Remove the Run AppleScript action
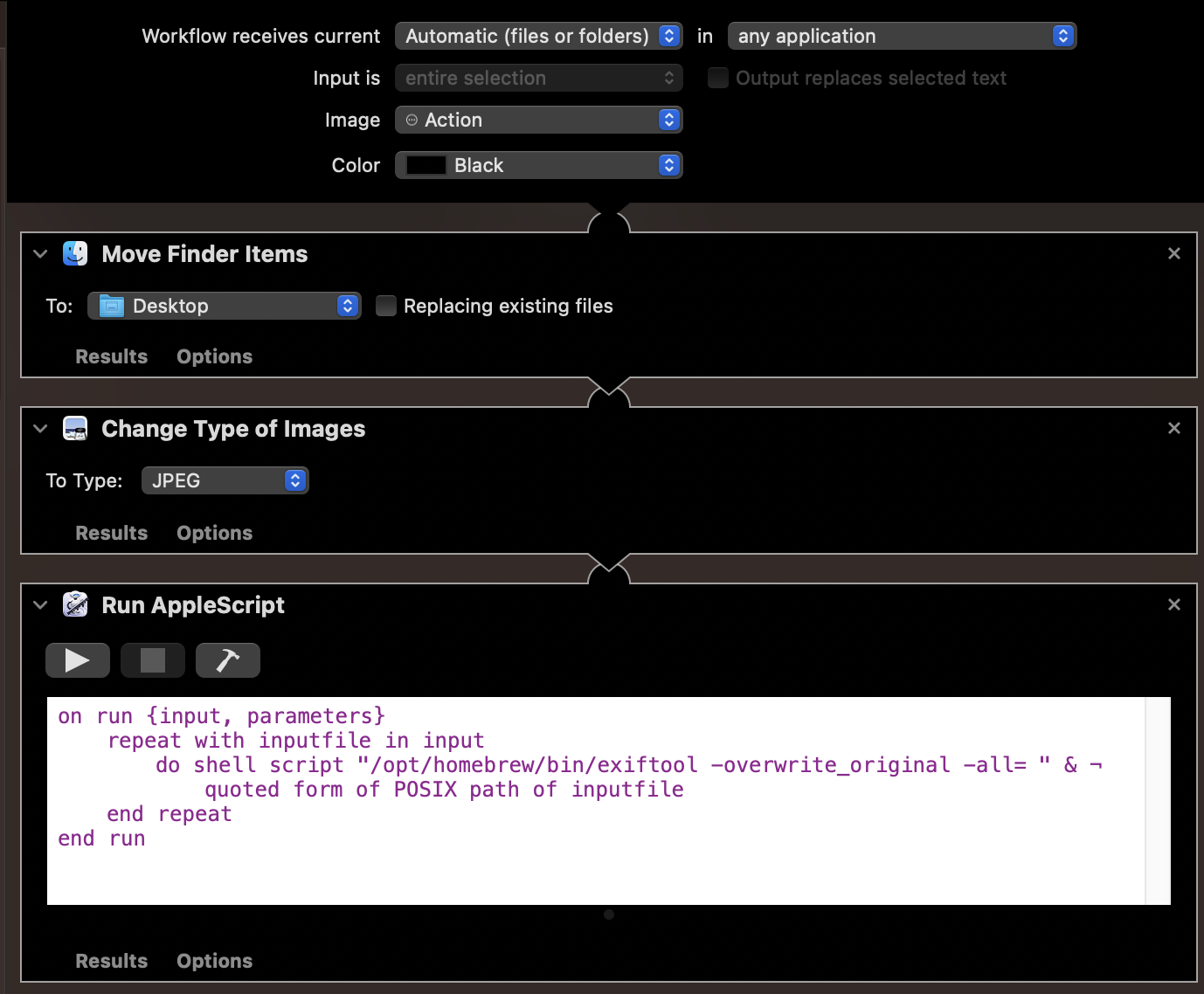The width and height of the screenshot is (1204, 994). coord(1173,604)
